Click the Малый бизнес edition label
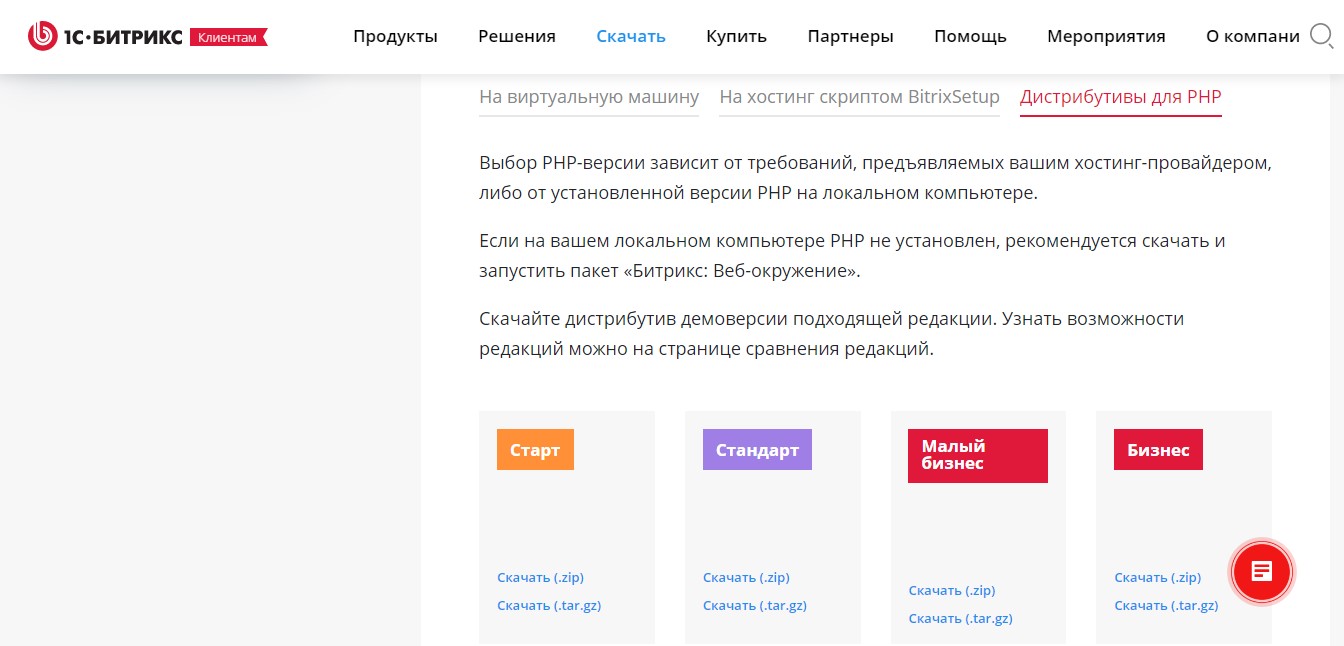Image resolution: width=1344 pixels, height=646 pixels. click(978, 456)
